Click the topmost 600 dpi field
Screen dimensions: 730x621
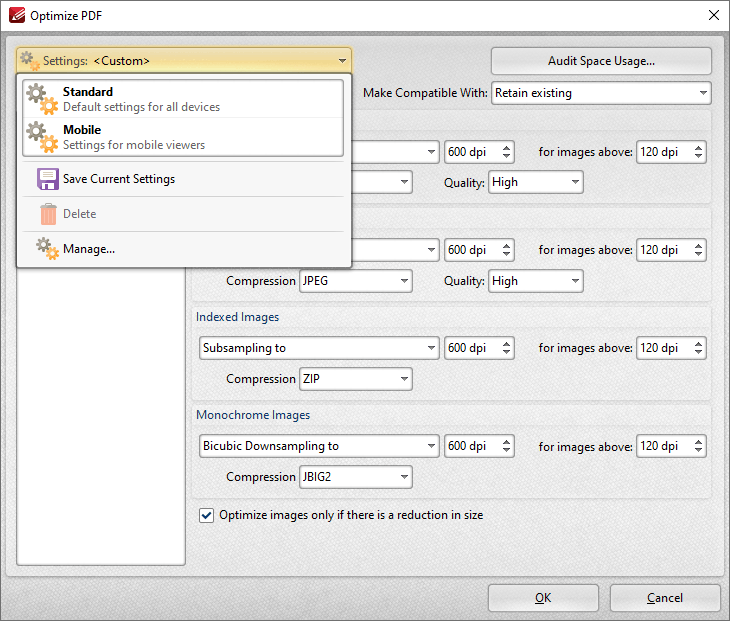tap(479, 152)
